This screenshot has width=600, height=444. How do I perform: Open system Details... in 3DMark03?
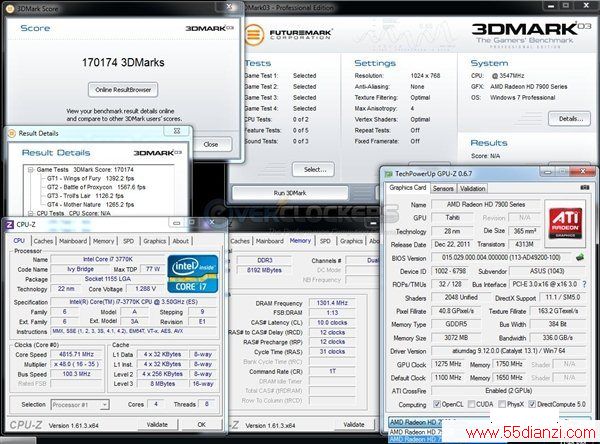569,119
